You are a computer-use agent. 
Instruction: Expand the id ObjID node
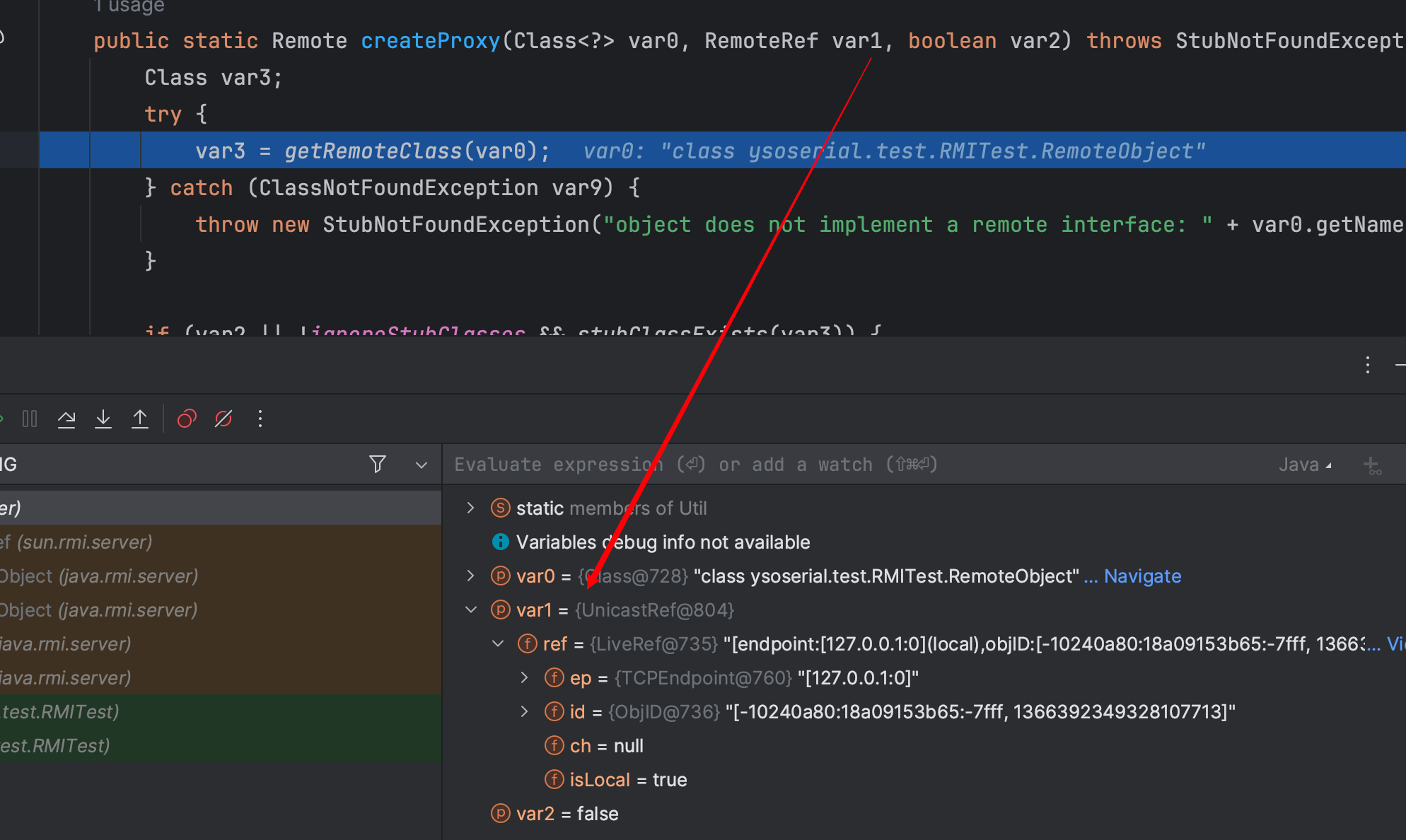(524, 711)
